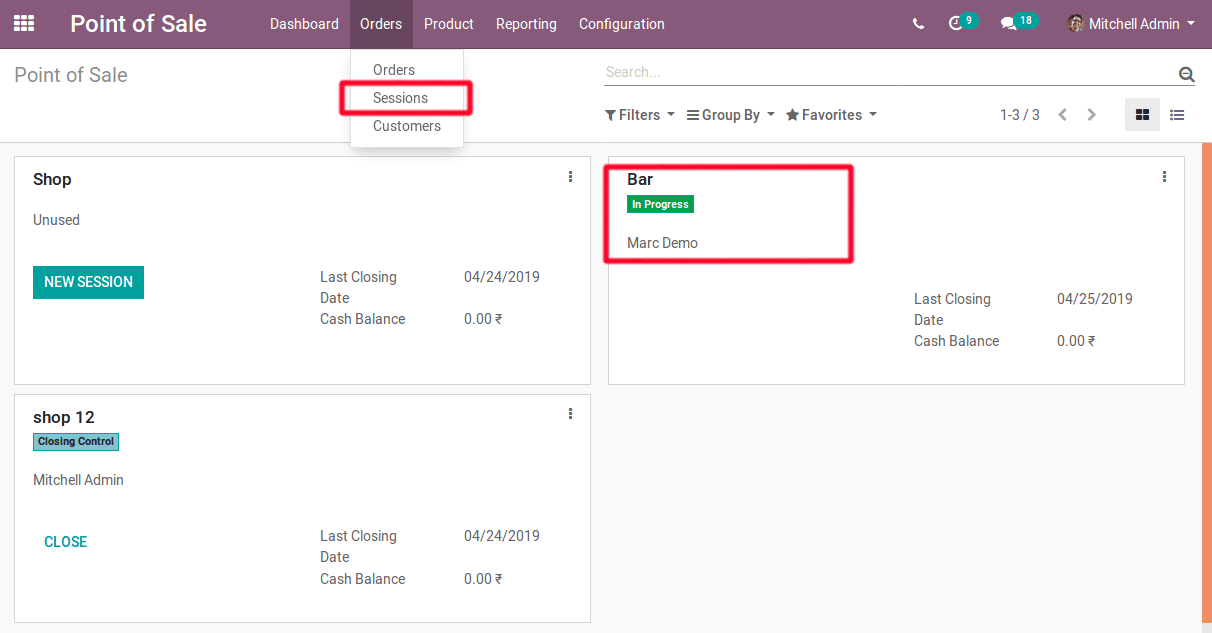
Task: Select Customers in the dropdown list
Action: (407, 126)
